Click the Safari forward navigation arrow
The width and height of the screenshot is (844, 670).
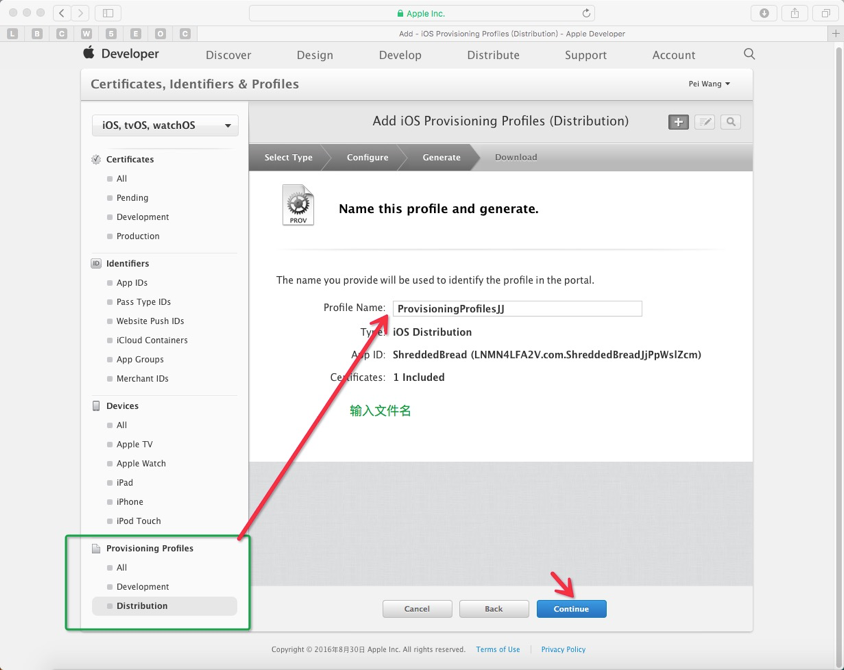80,13
